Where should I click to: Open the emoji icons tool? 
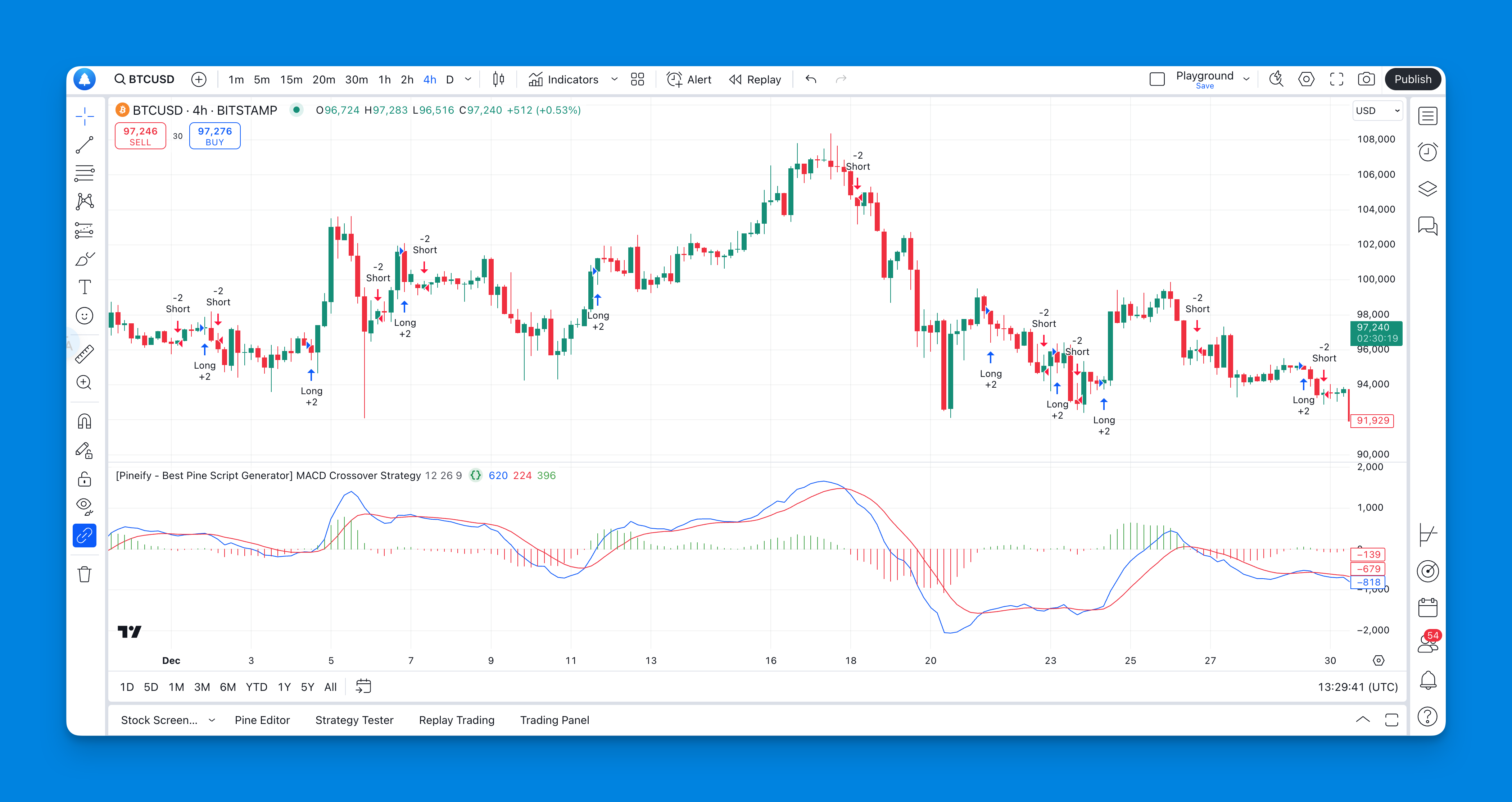tap(85, 316)
